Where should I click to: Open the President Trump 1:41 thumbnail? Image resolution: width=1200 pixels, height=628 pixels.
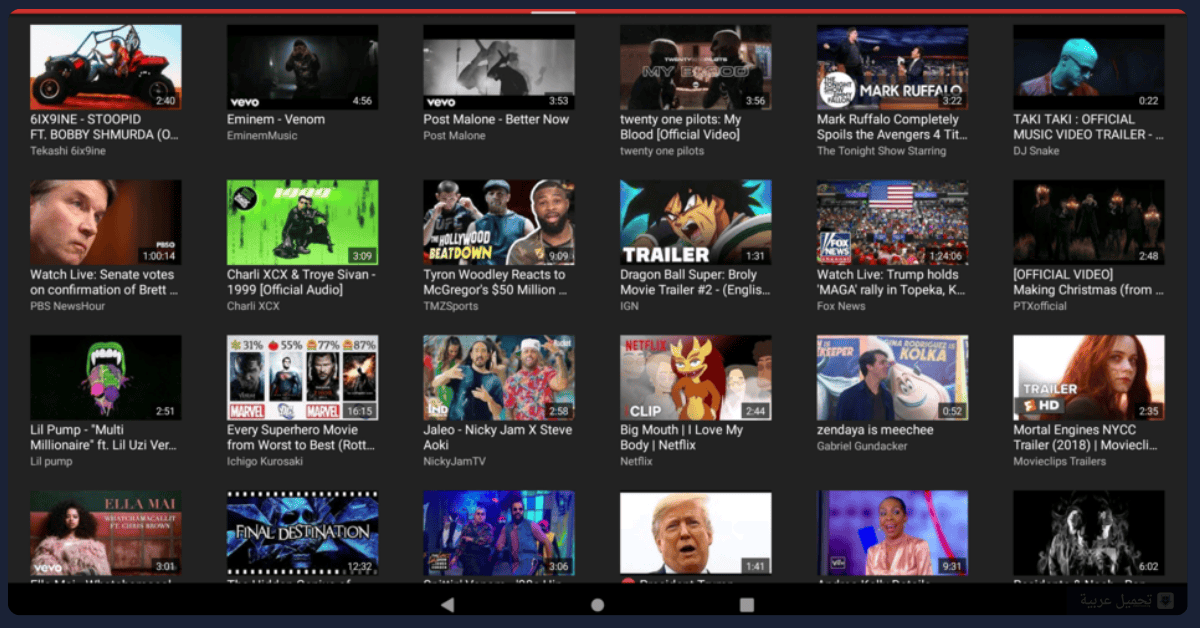[x=696, y=533]
